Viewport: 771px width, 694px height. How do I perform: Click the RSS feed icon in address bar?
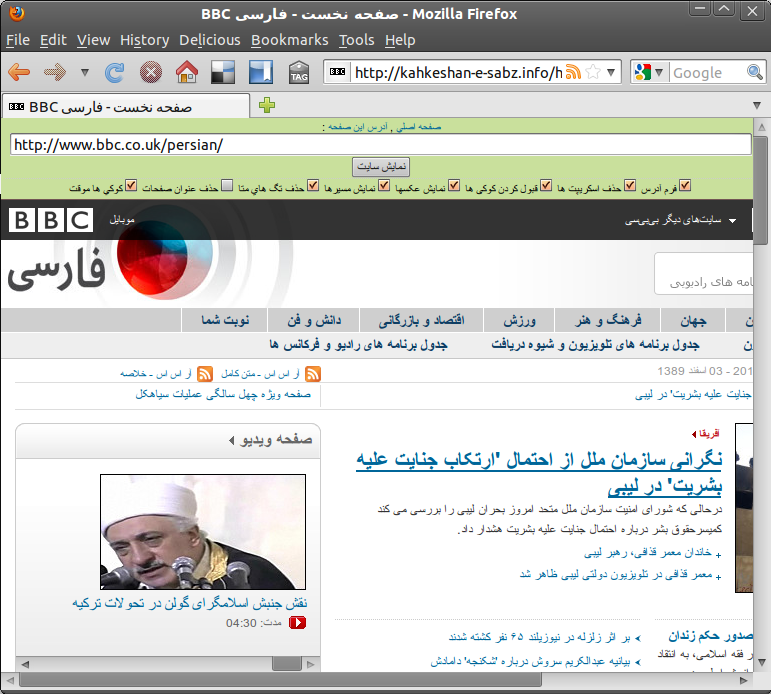(573, 72)
